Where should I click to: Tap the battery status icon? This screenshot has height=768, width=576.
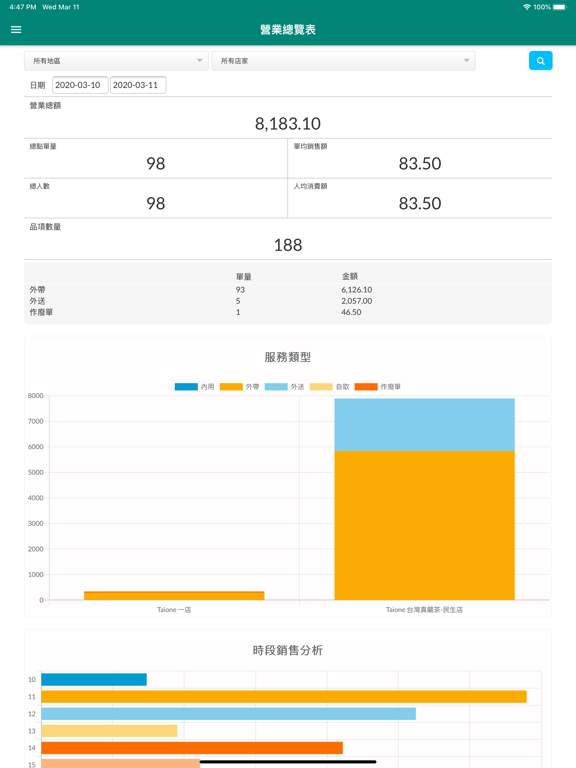(x=560, y=7)
